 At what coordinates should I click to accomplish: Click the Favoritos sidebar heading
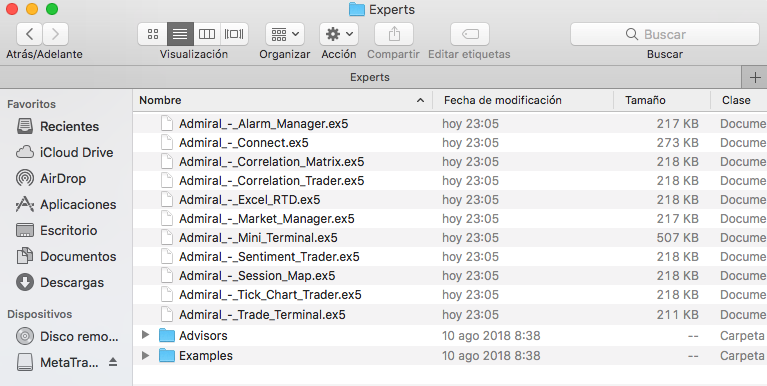click(x=31, y=104)
